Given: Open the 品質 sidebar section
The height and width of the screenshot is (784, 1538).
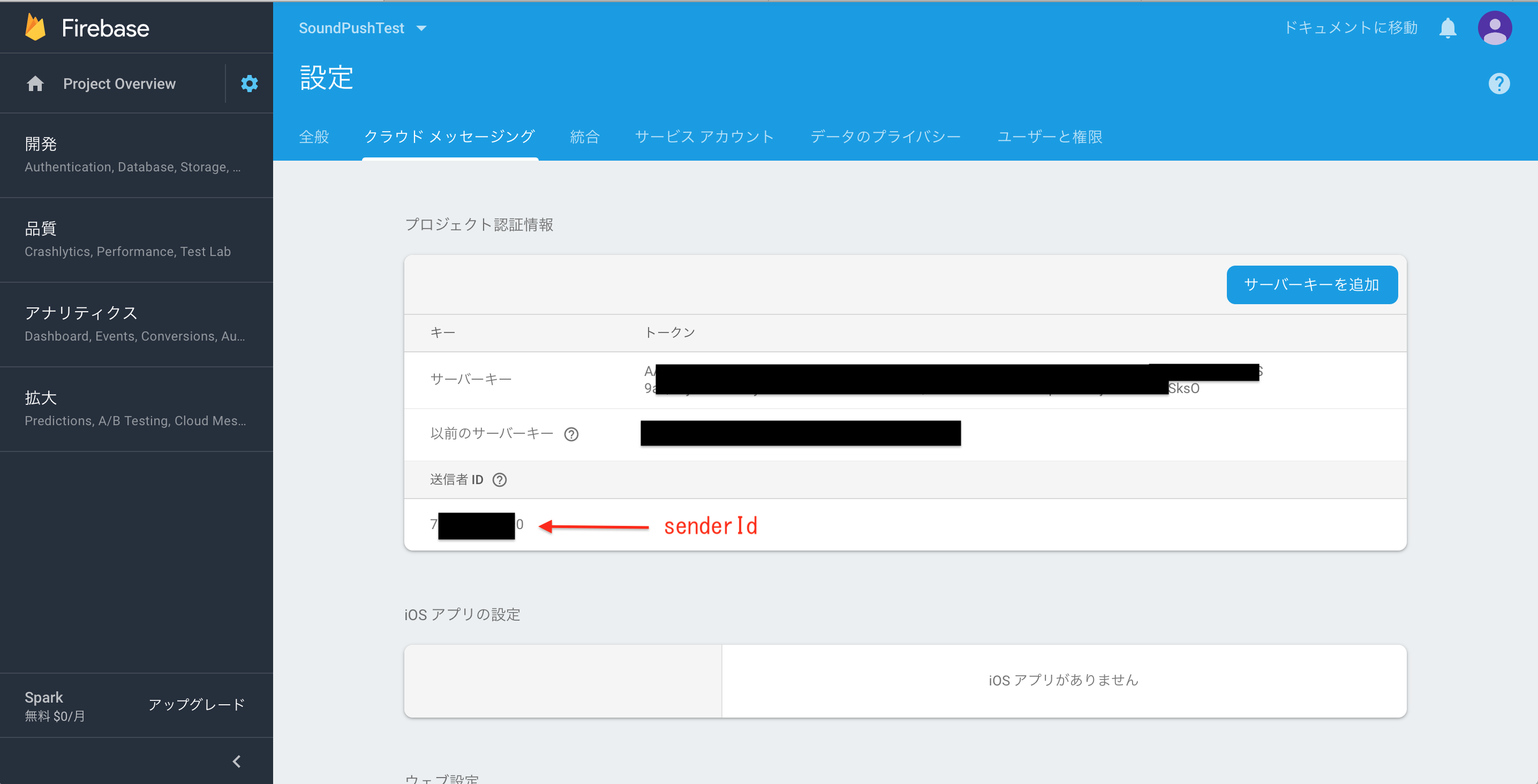Looking at the screenshot, I should 40,228.
